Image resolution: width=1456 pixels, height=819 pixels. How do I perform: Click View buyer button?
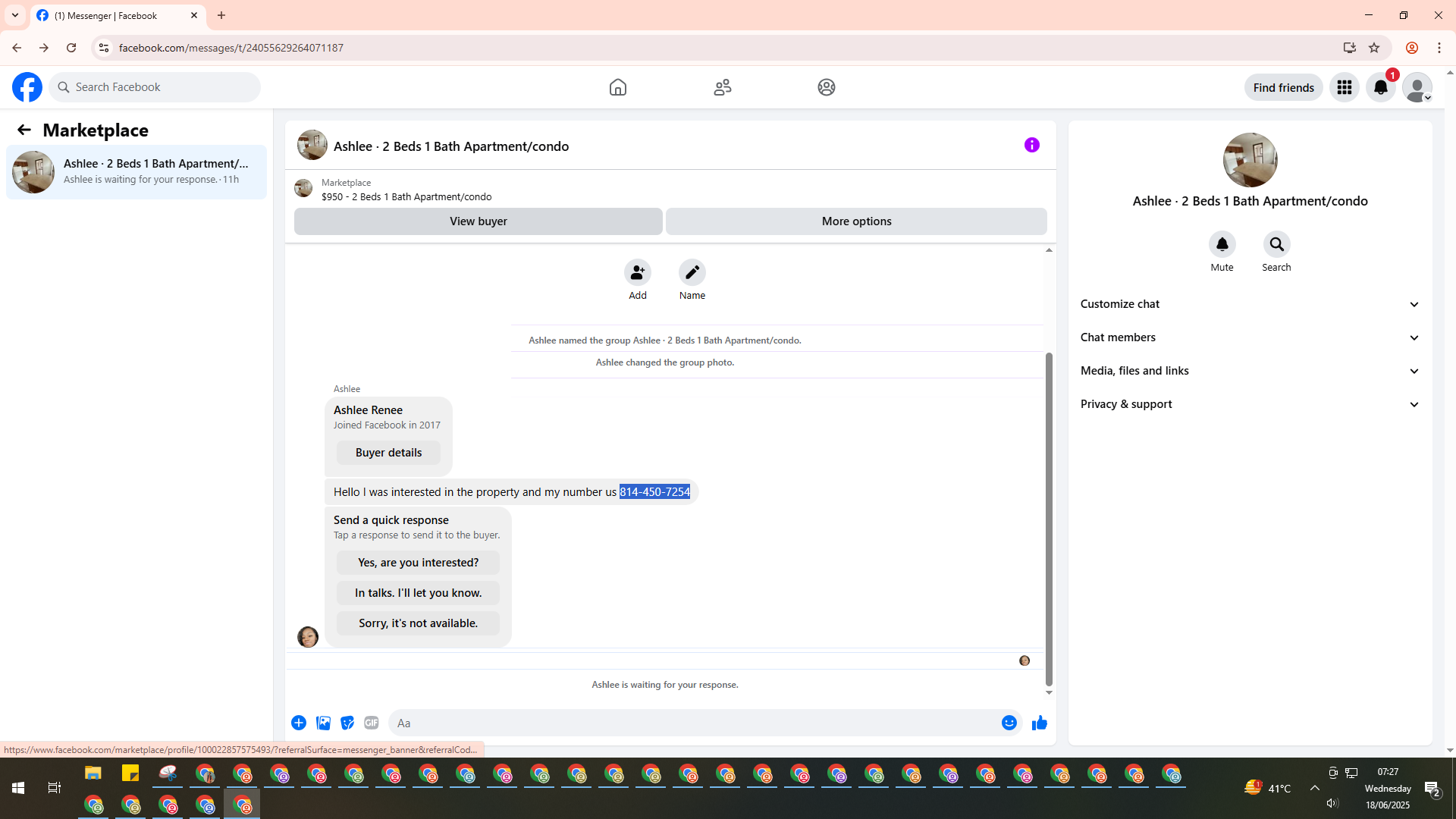pyautogui.click(x=479, y=221)
